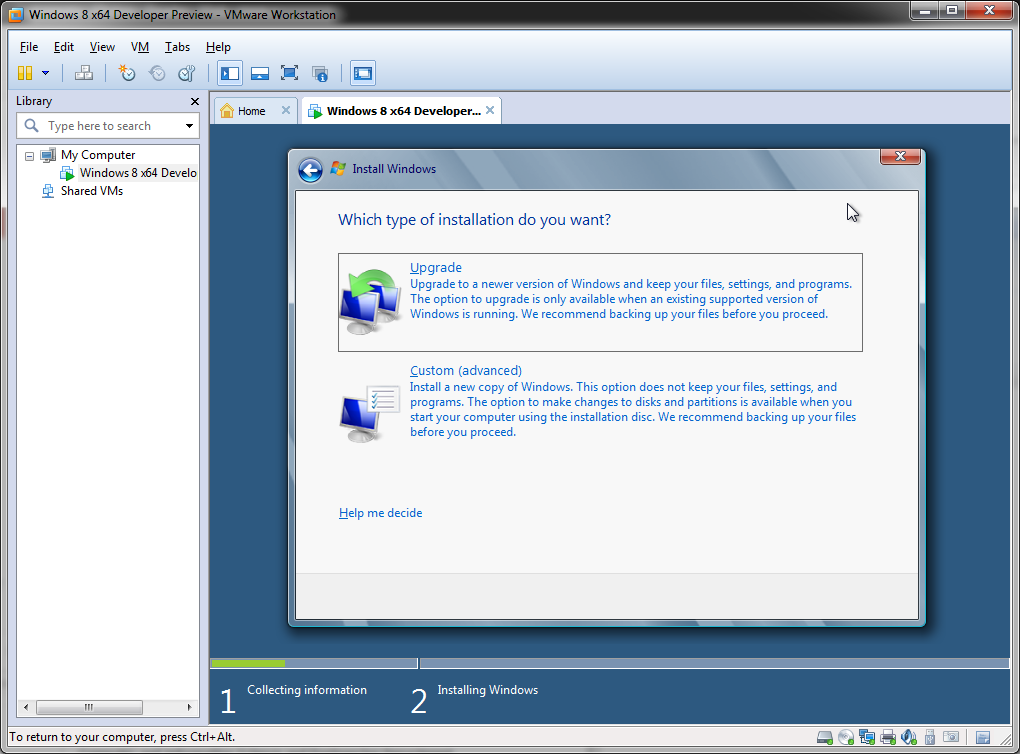Close the Library panel
The image size is (1020, 754).
pos(195,101)
